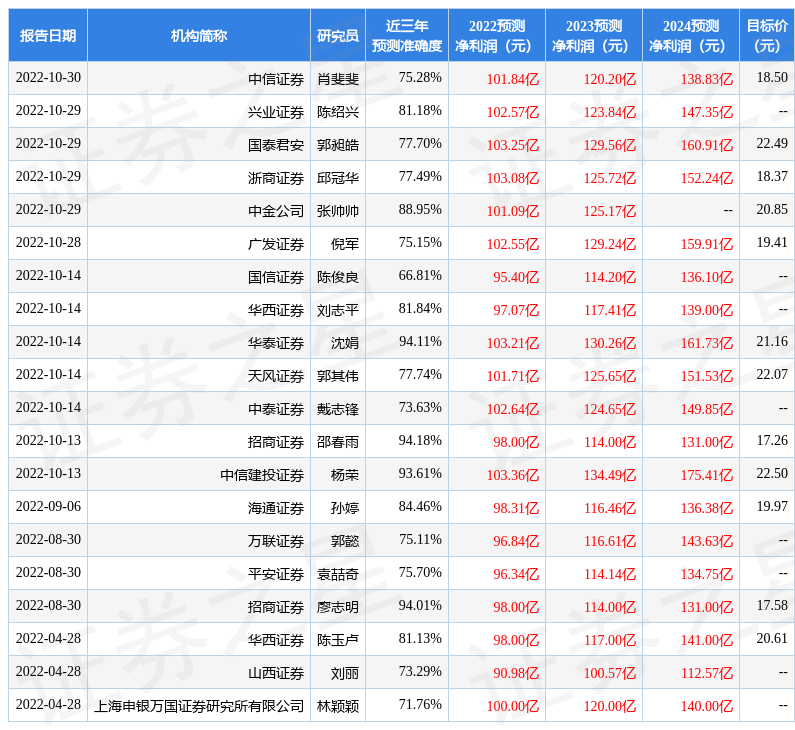Image resolution: width=795 pixels, height=730 pixels.
Task: Select researcher 刘志平
Action: pyautogui.click(x=338, y=310)
